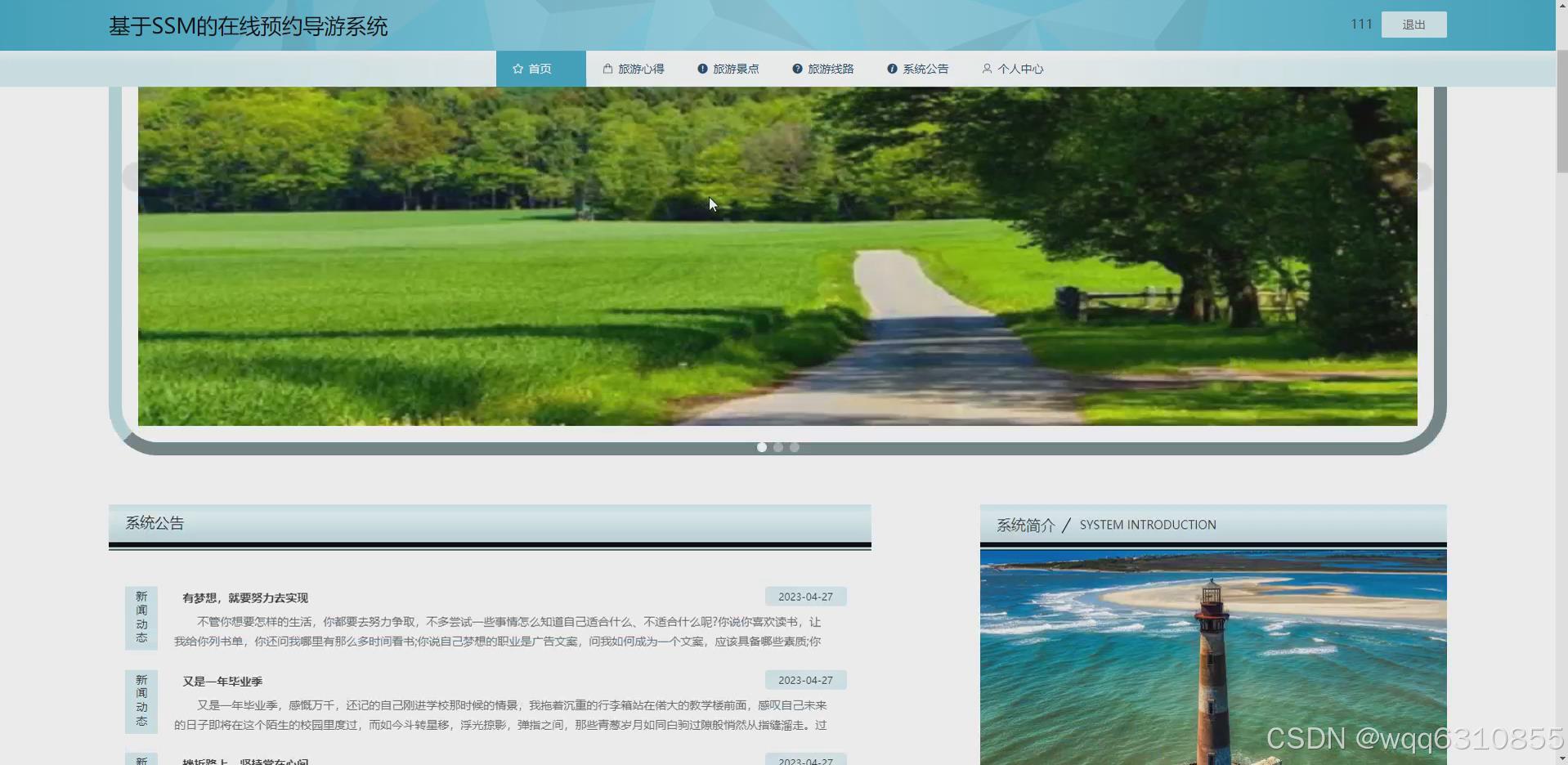Click the user icon beside 个人中心
The width and height of the screenshot is (1568, 765).
point(987,69)
